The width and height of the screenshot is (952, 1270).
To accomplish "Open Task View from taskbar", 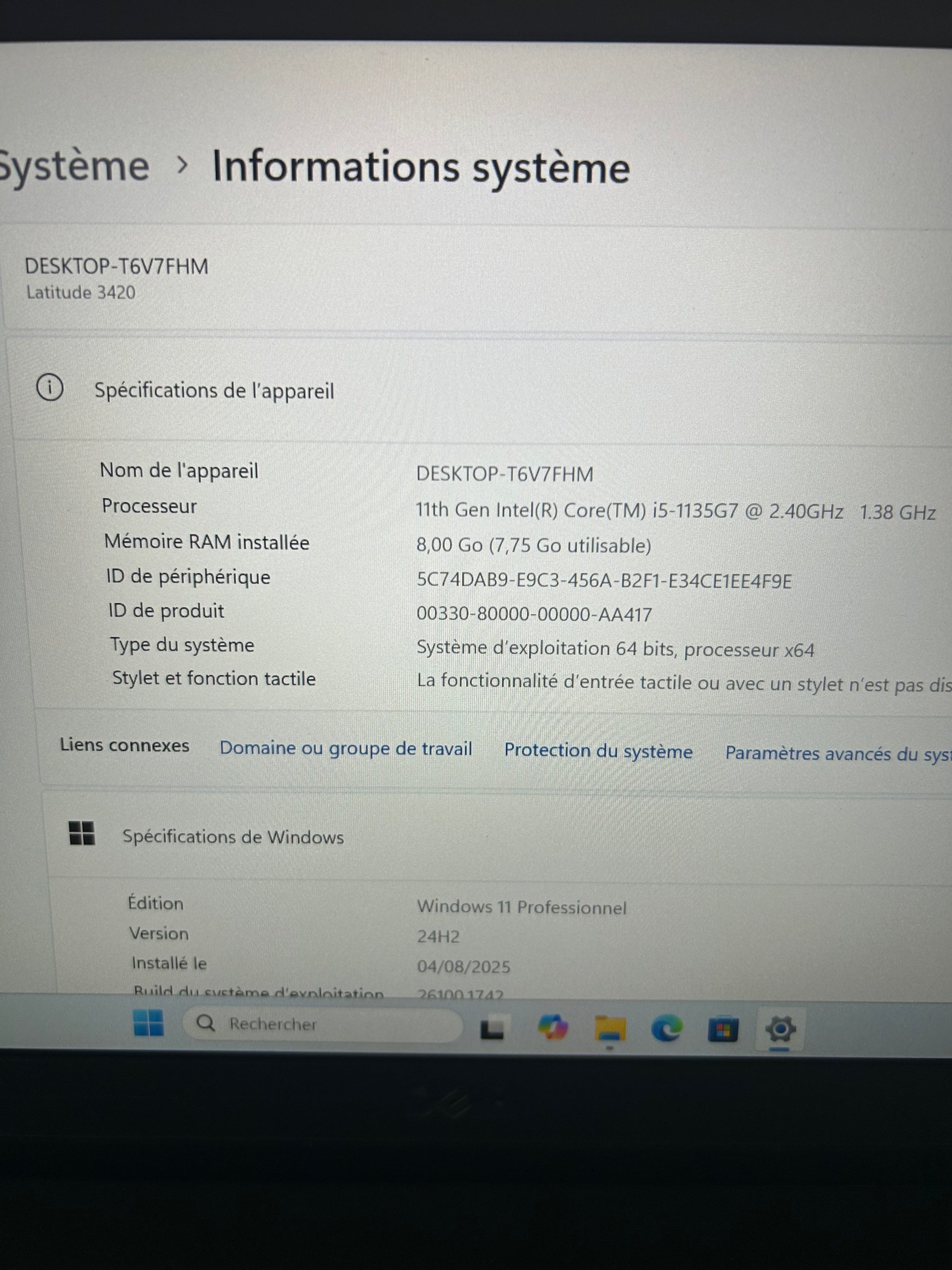I will pyautogui.click(x=492, y=1028).
